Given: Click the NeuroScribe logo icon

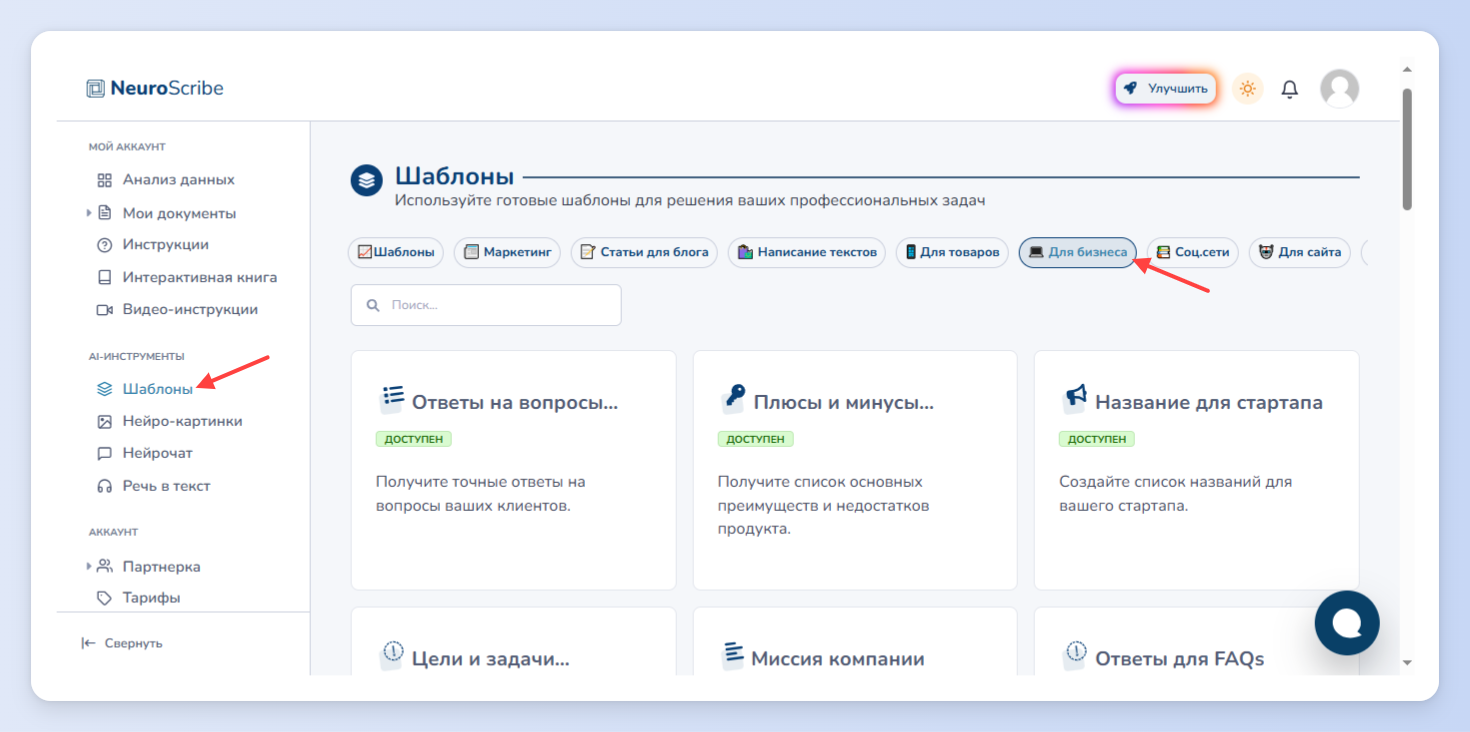Looking at the screenshot, I should click(95, 88).
